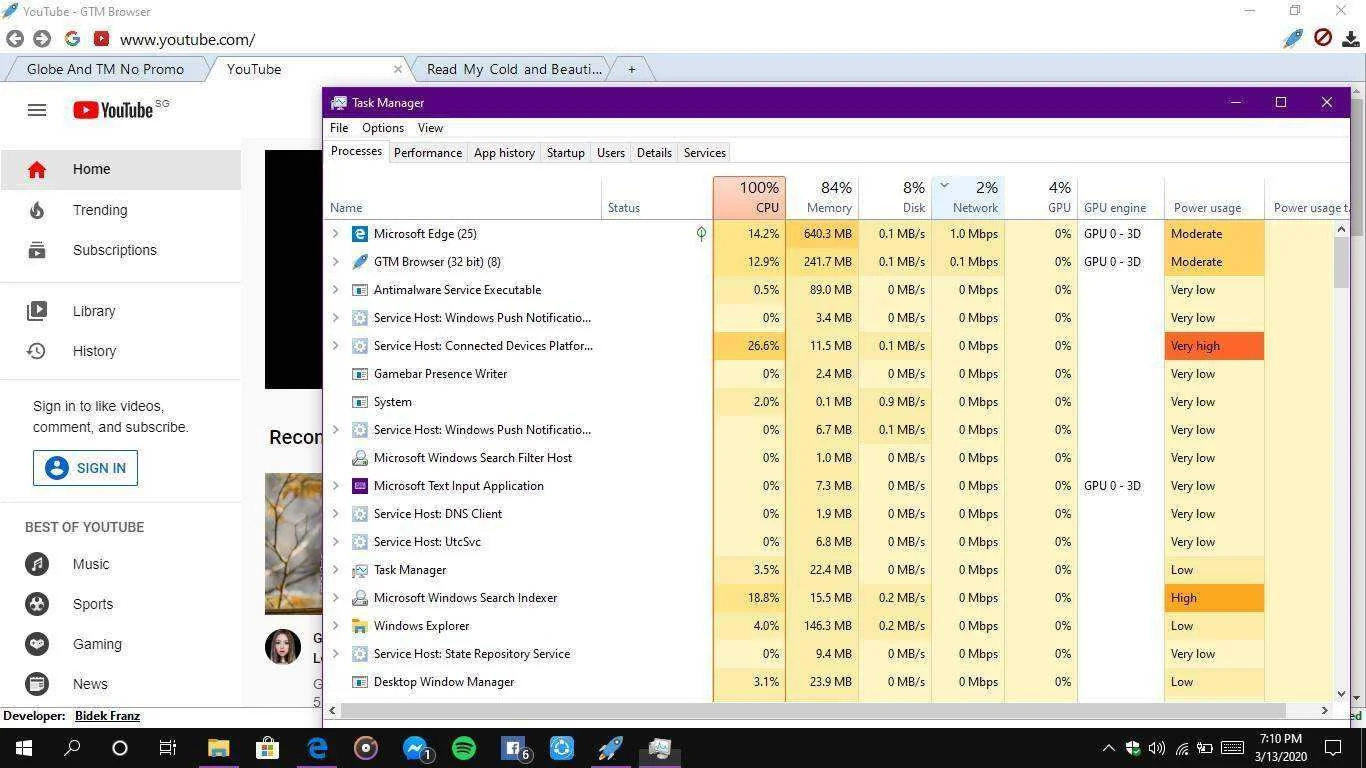Screen dimensions: 1366x768
Task: Expand the Microsoft Edge (25) process group
Action: [336, 234]
